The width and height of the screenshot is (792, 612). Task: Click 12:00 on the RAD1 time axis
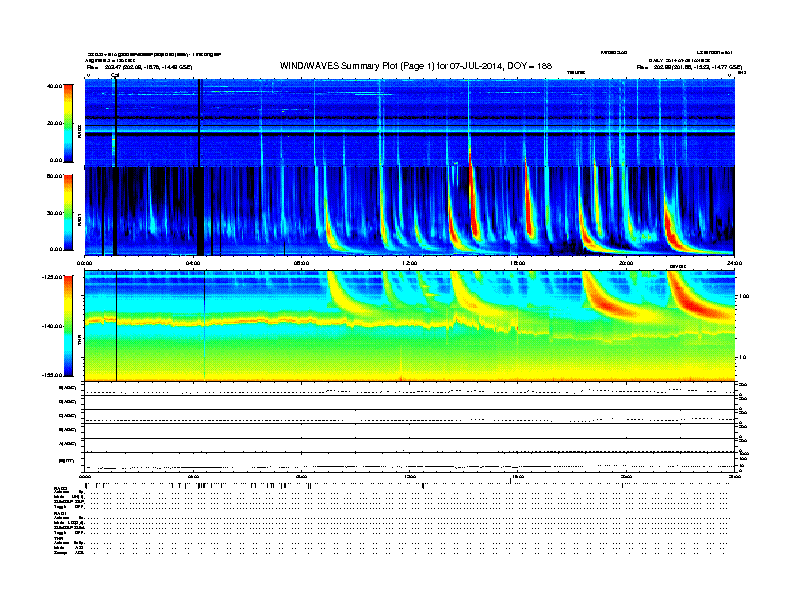(x=410, y=263)
